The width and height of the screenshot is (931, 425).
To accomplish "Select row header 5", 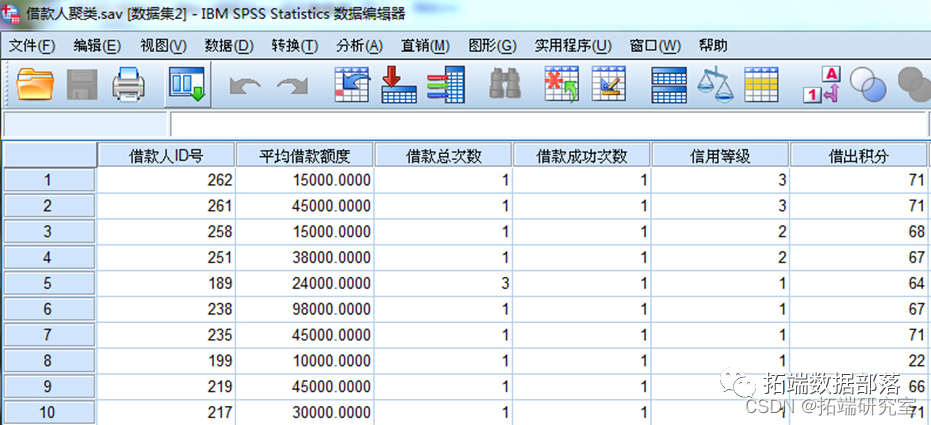I will (x=48, y=283).
